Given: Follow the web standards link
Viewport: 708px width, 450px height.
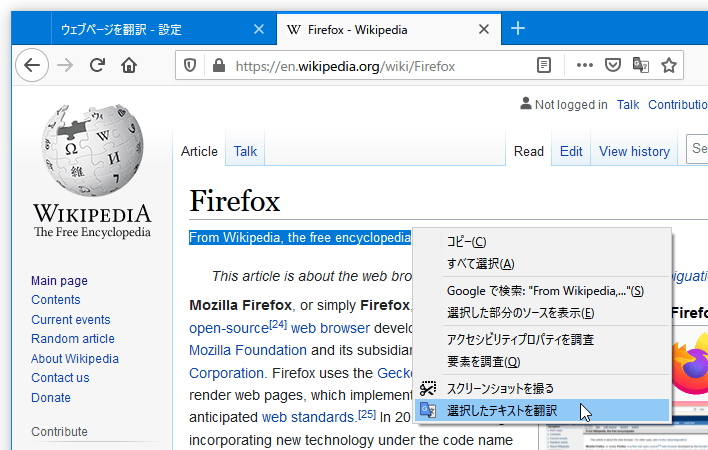Looking at the screenshot, I should [x=309, y=417].
